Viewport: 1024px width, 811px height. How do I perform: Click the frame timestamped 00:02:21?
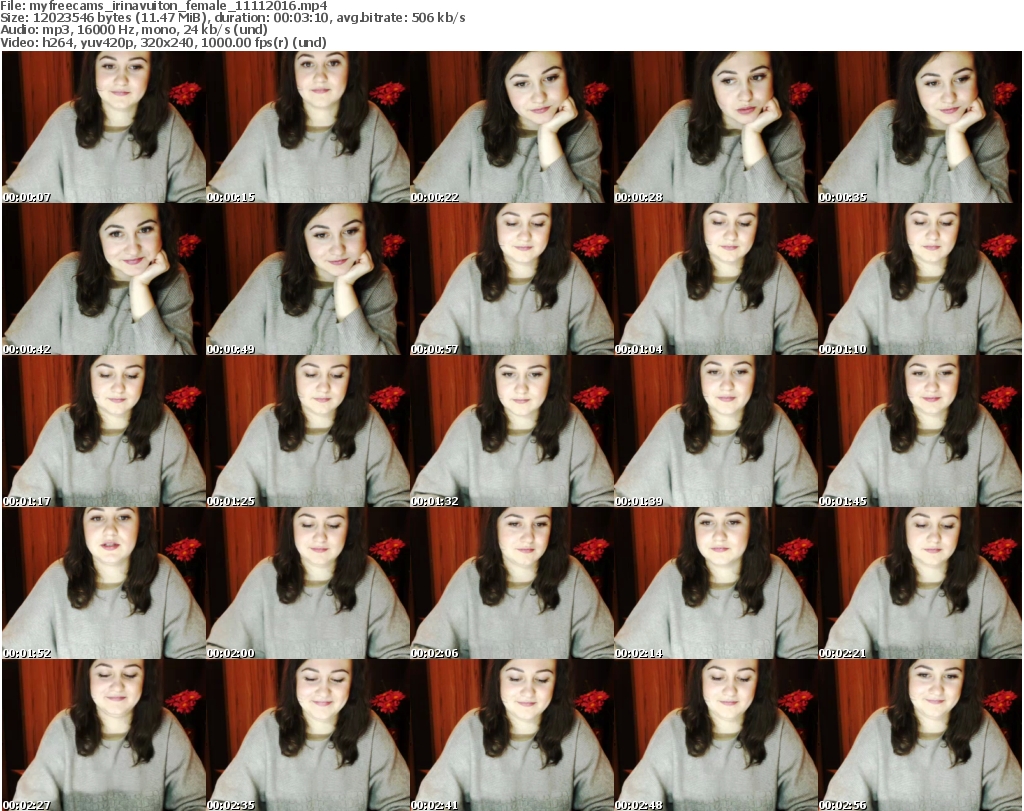click(920, 583)
